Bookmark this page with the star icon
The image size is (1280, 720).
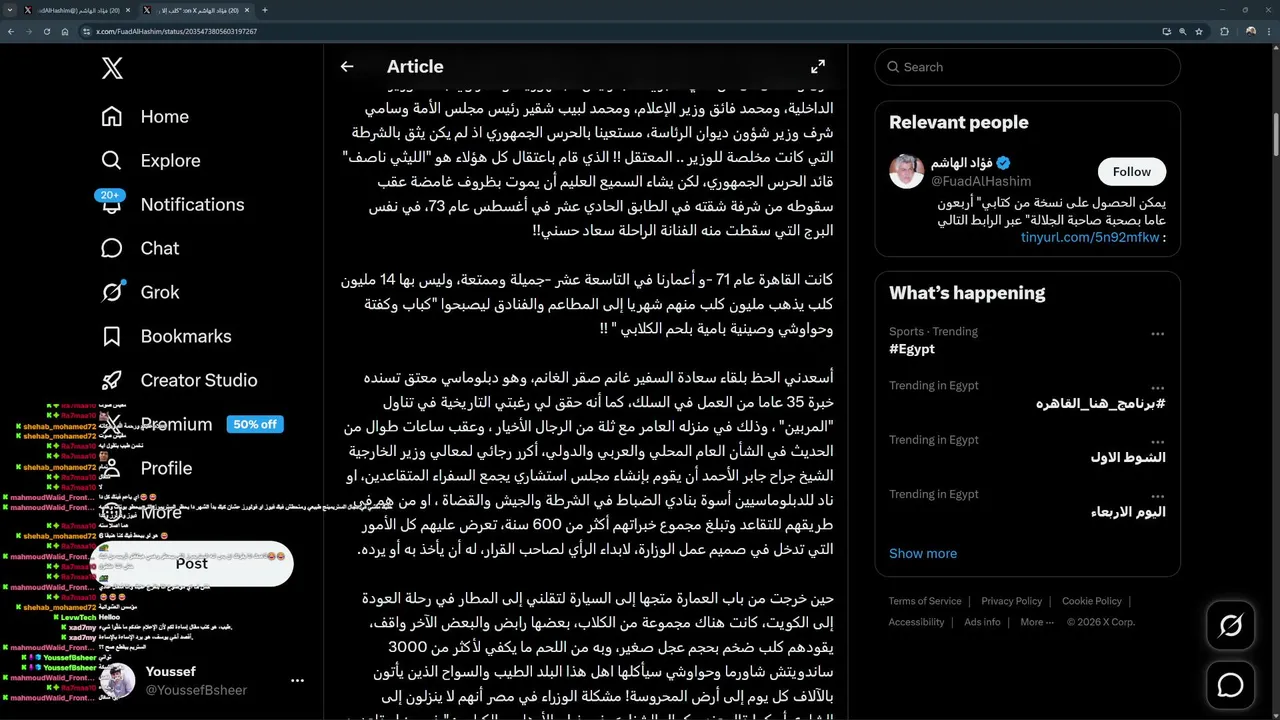pyautogui.click(x=1200, y=31)
